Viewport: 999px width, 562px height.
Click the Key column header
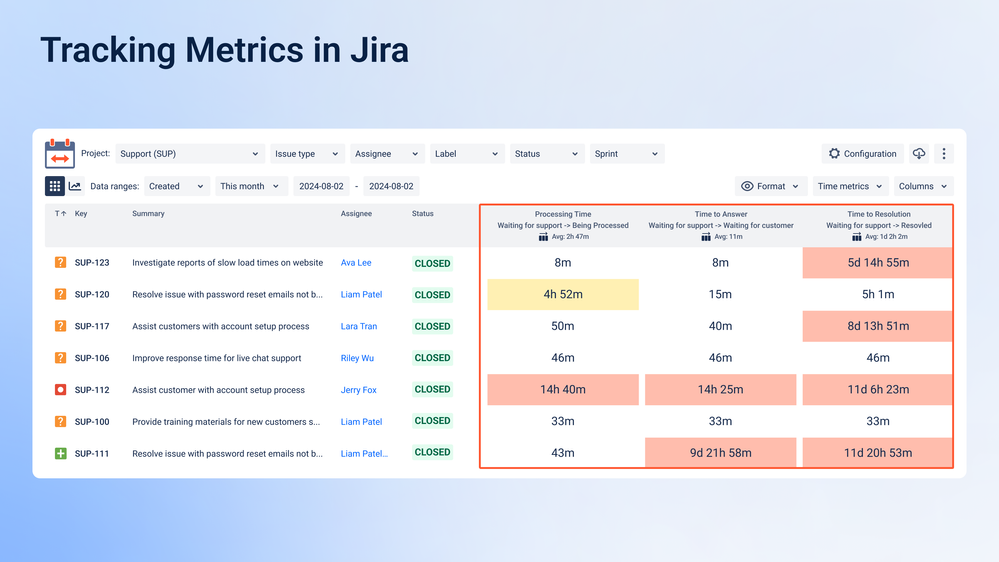tap(81, 213)
